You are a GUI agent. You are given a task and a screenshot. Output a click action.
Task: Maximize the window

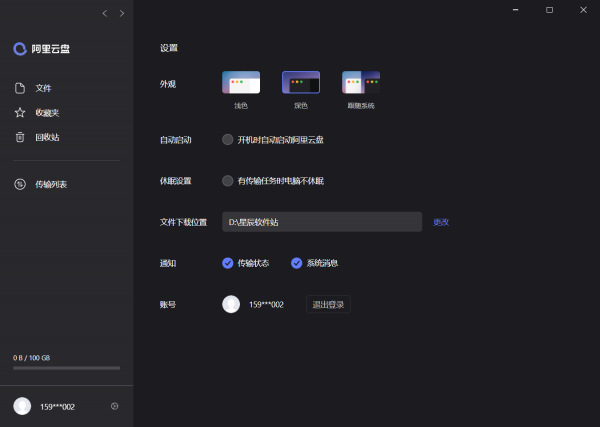tap(549, 10)
